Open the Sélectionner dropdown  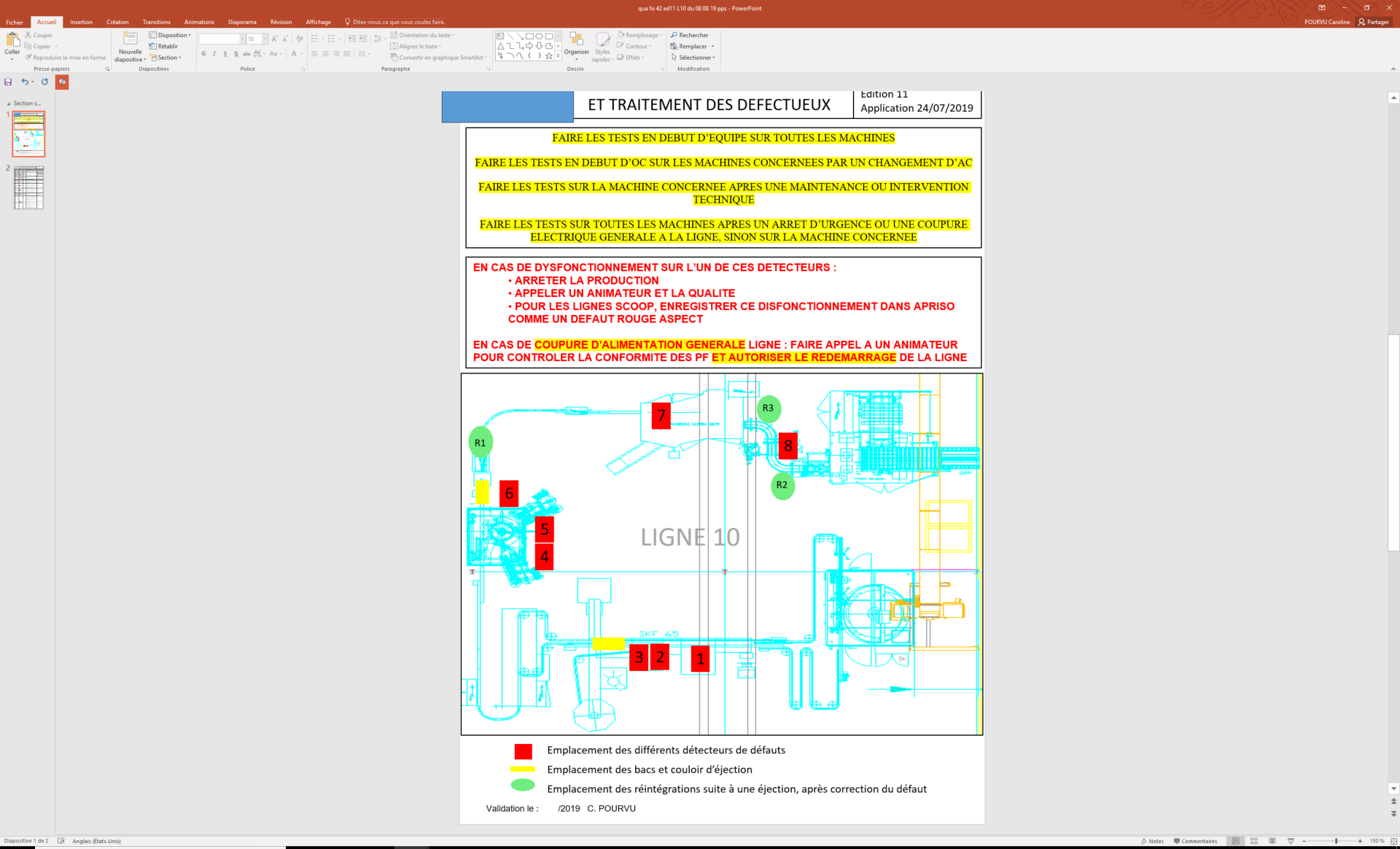693,58
